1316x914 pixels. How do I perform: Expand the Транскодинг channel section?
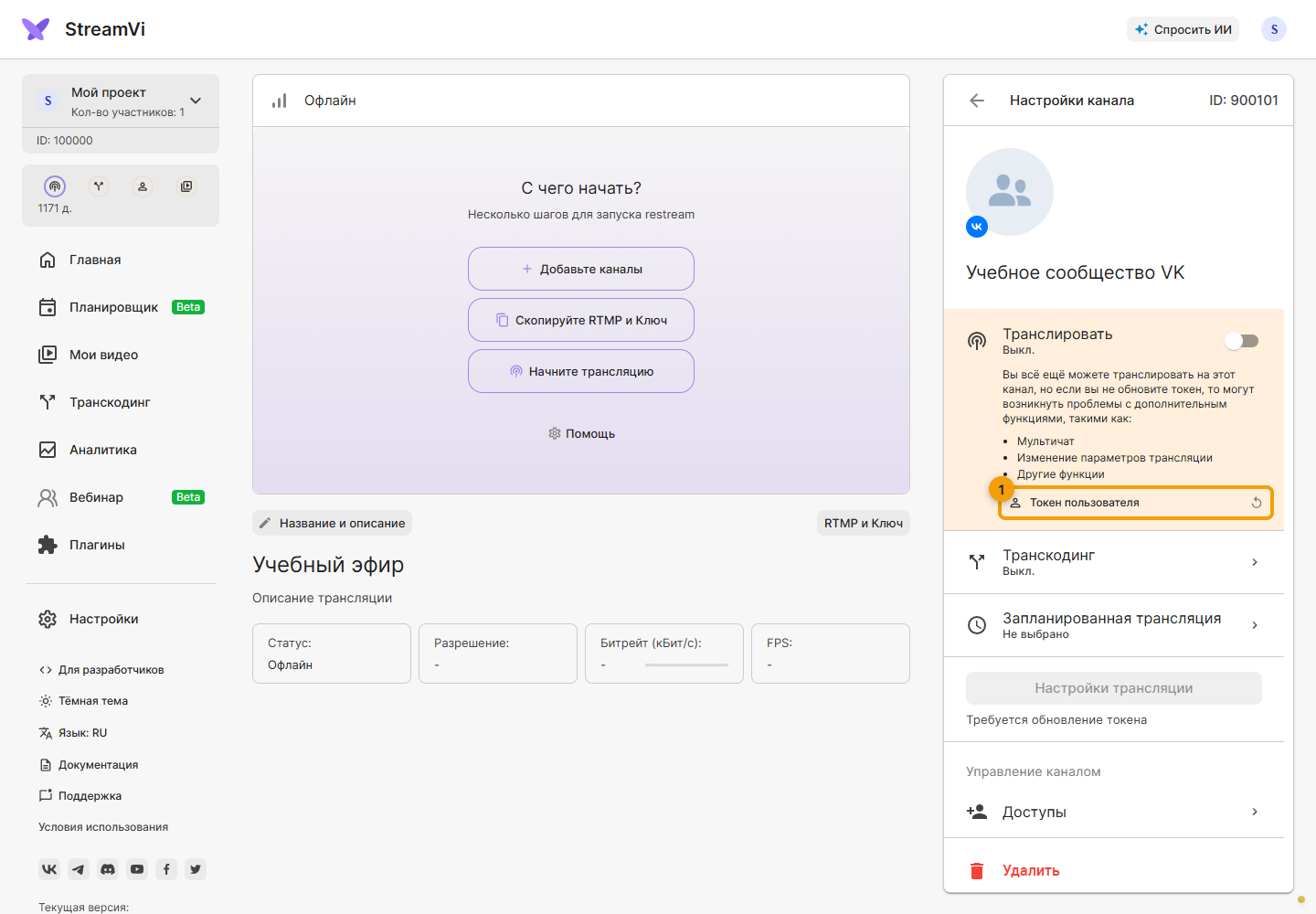pyautogui.click(x=1113, y=562)
